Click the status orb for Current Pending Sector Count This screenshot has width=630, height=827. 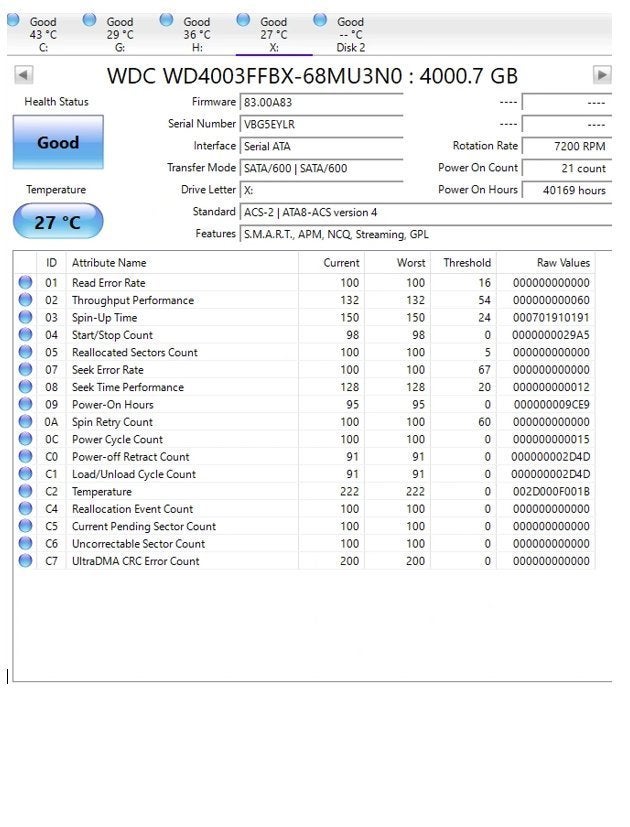(x=25, y=526)
